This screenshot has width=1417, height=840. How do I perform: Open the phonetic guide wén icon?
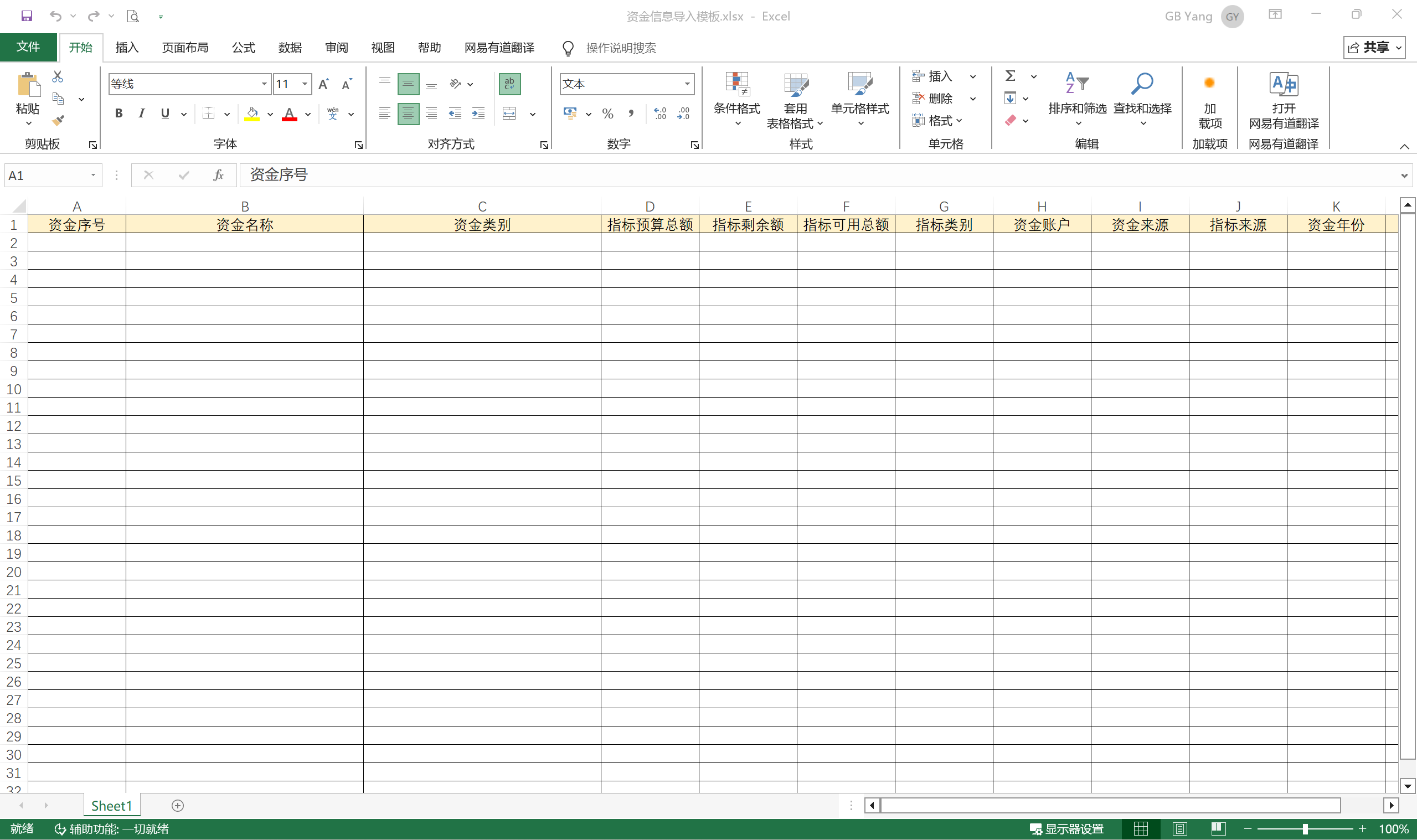[x=333, y=113]
